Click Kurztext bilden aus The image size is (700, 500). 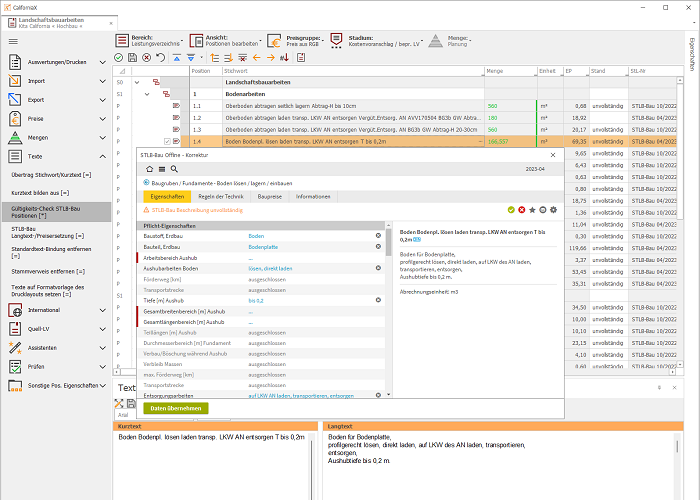coord(40,193)
